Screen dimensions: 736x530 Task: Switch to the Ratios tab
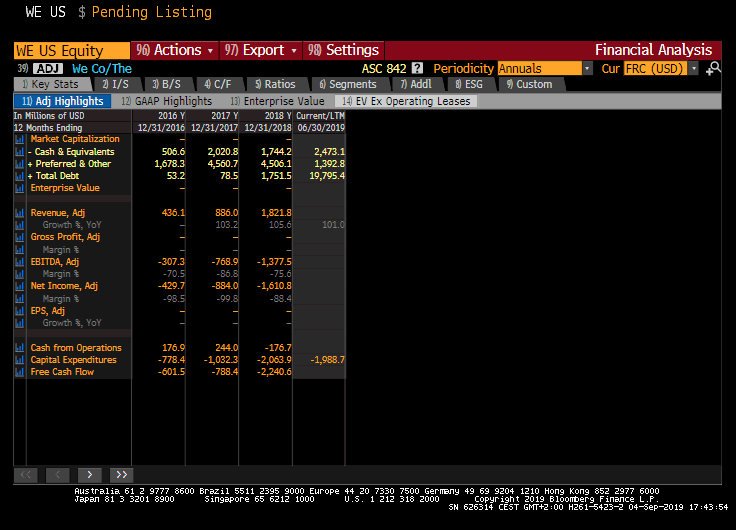point(275,84)
